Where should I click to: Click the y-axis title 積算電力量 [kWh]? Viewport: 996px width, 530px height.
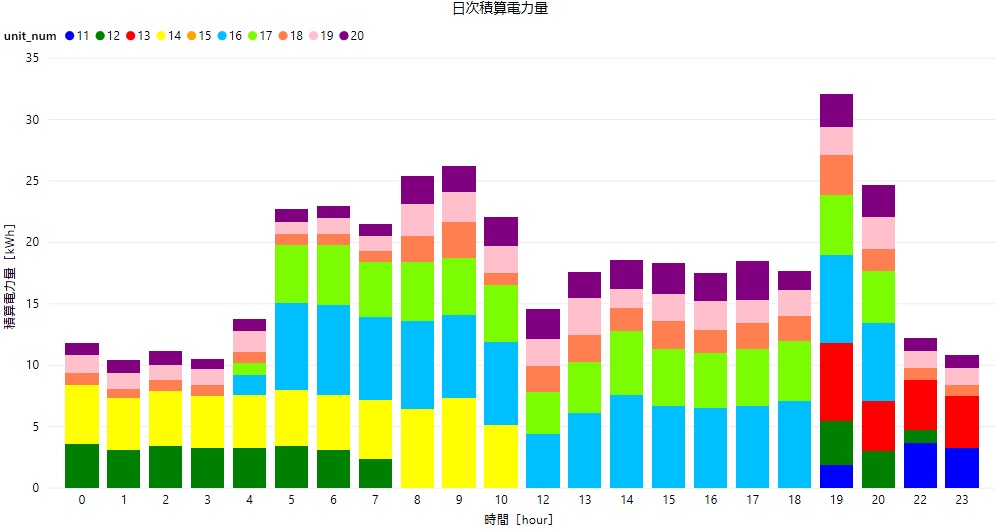(x=10, y=276)
